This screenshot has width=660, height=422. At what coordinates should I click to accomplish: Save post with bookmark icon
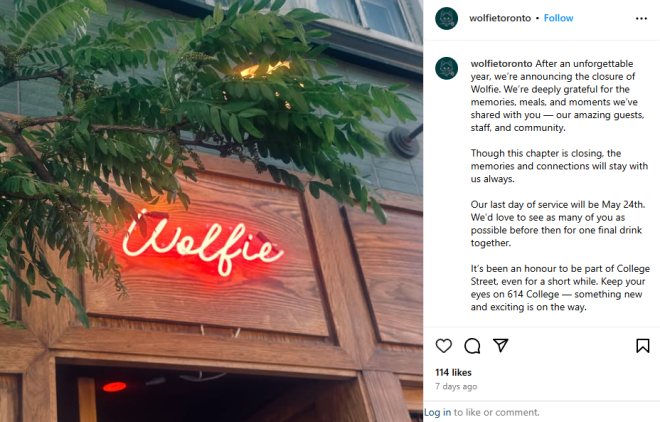pyautogui.click(x=642, y=346)
